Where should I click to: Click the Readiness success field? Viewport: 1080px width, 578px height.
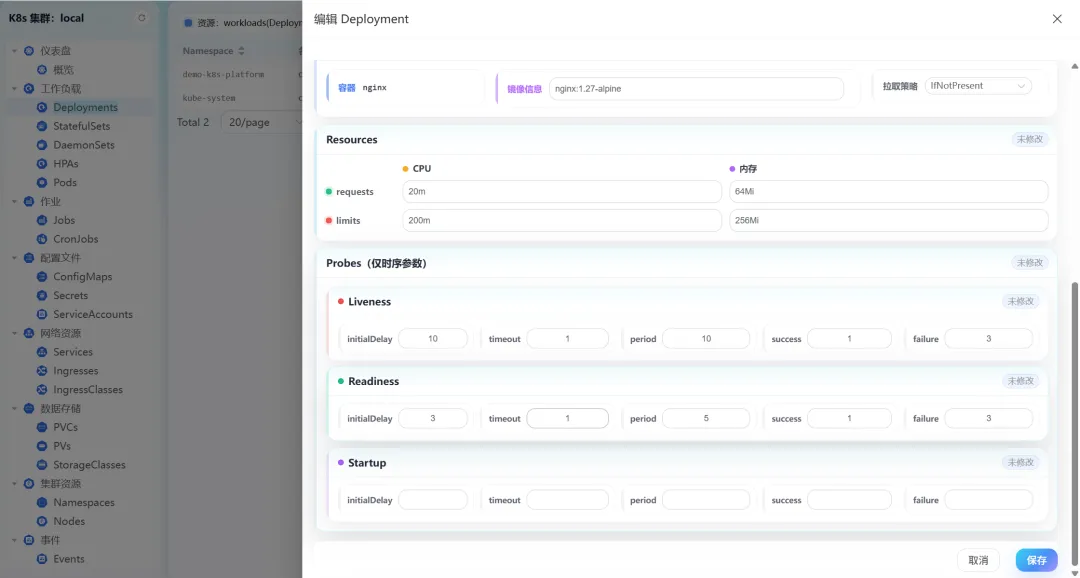[849, 419]
